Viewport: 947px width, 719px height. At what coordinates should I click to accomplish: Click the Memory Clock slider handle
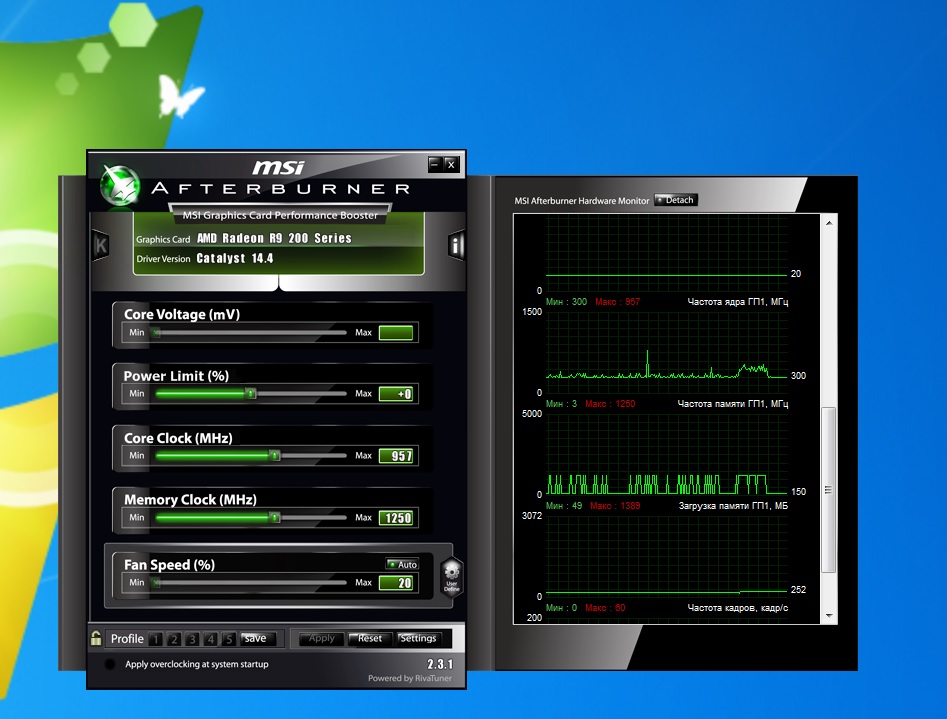(x=275, y=518)
